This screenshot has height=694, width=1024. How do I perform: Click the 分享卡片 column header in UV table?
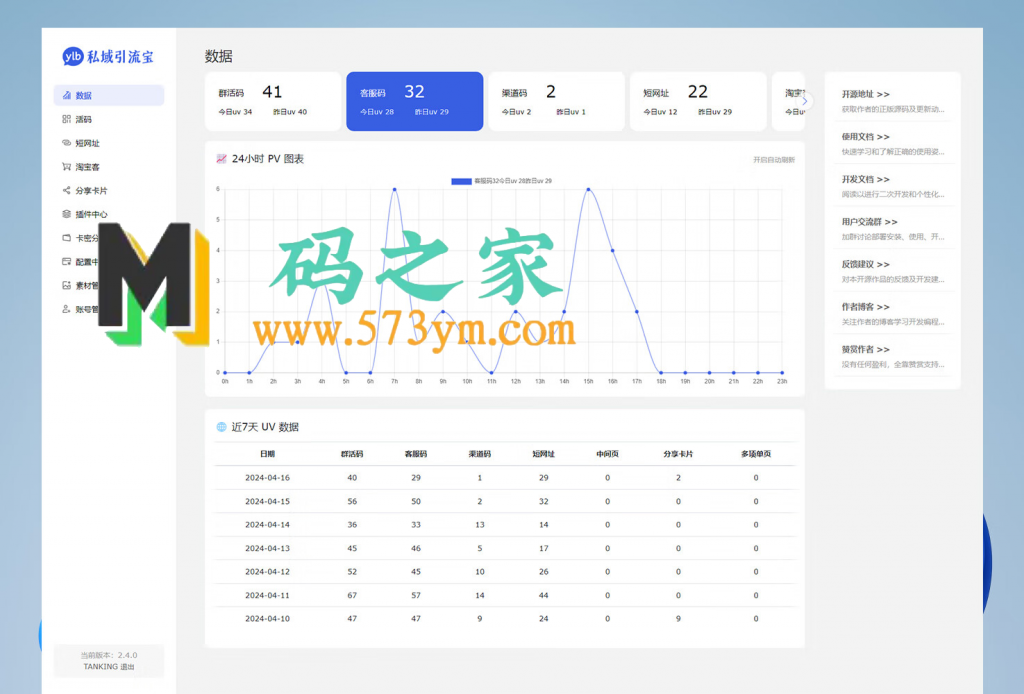click(x=678, y=454)
